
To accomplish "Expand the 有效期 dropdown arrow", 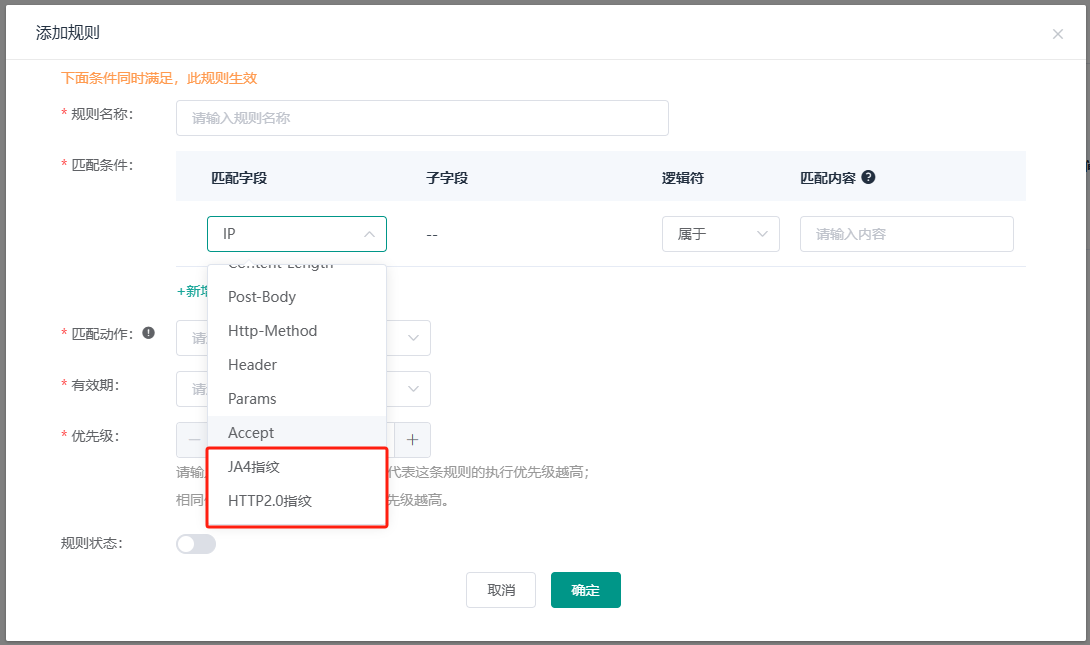I will coord(413,389).
